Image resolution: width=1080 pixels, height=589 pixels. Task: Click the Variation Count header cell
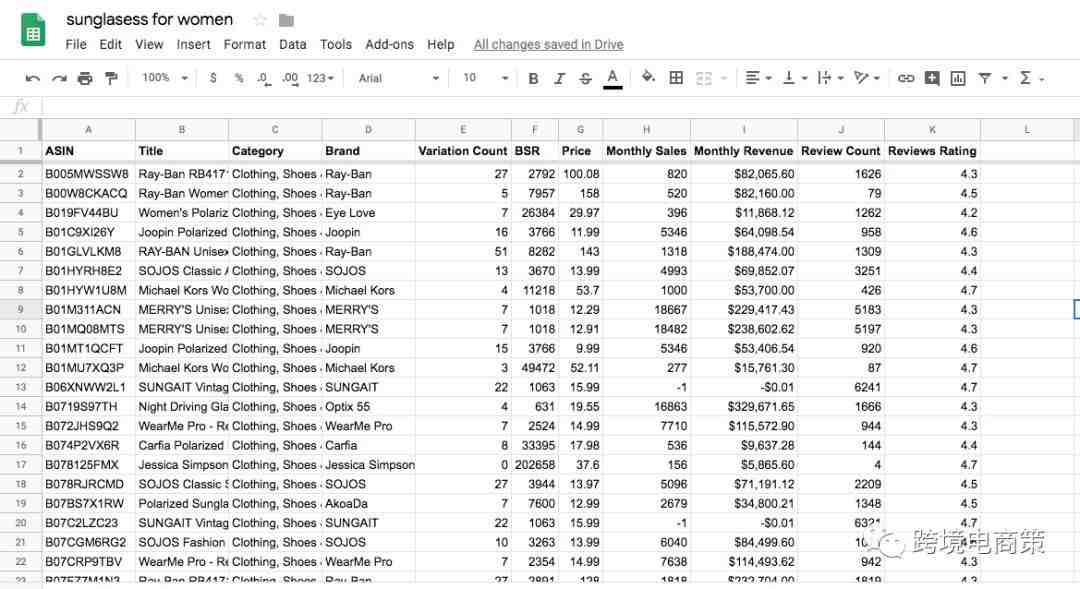463,151
